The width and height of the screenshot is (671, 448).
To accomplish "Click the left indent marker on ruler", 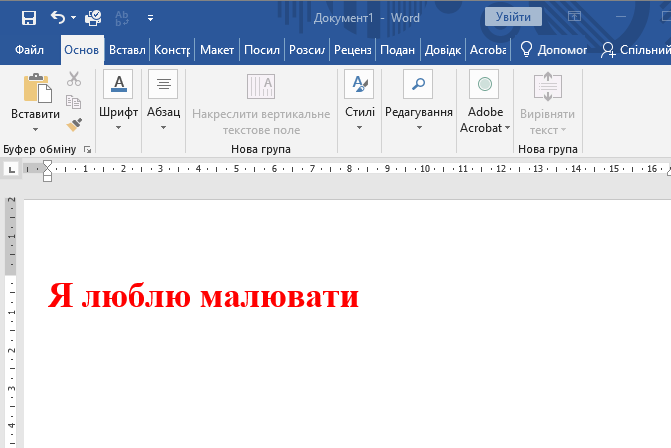I will [48, 177].
